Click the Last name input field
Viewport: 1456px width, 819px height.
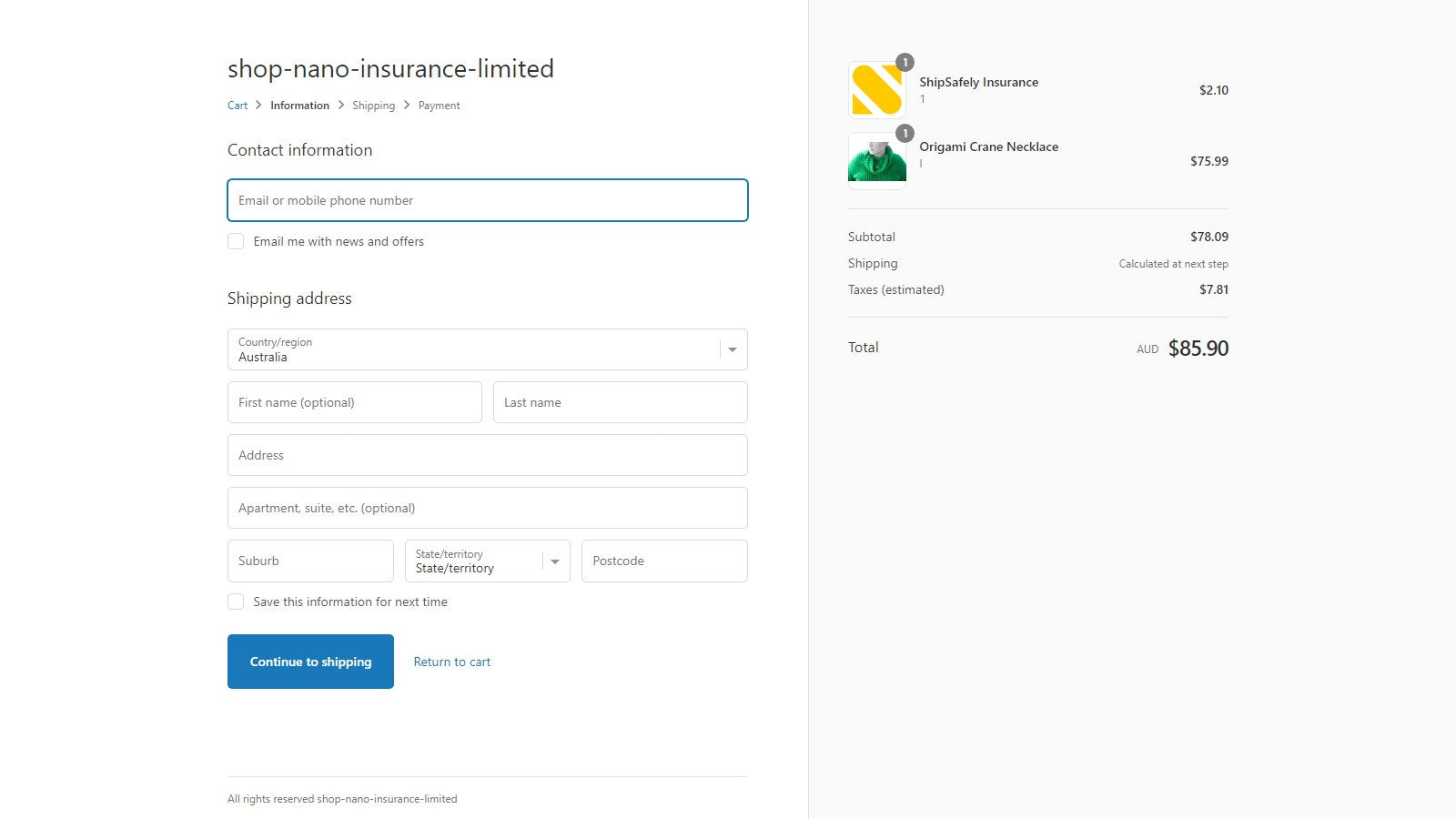621,402
